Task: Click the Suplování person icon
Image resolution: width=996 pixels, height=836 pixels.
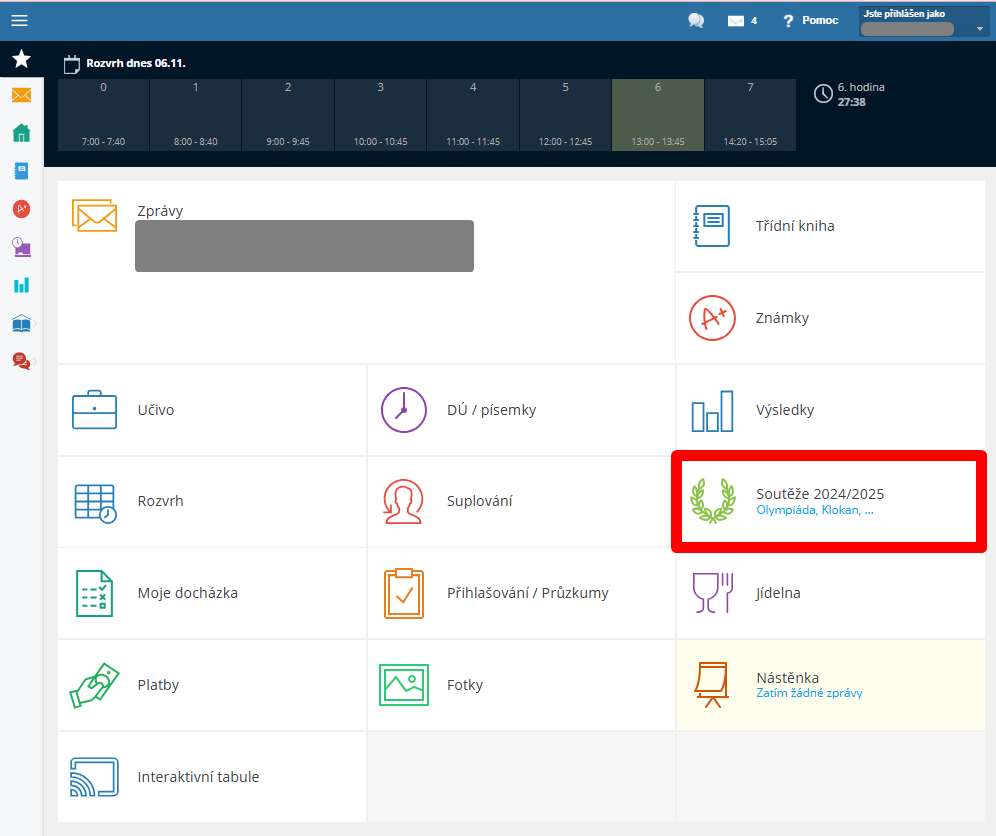Action: point(403,502)
